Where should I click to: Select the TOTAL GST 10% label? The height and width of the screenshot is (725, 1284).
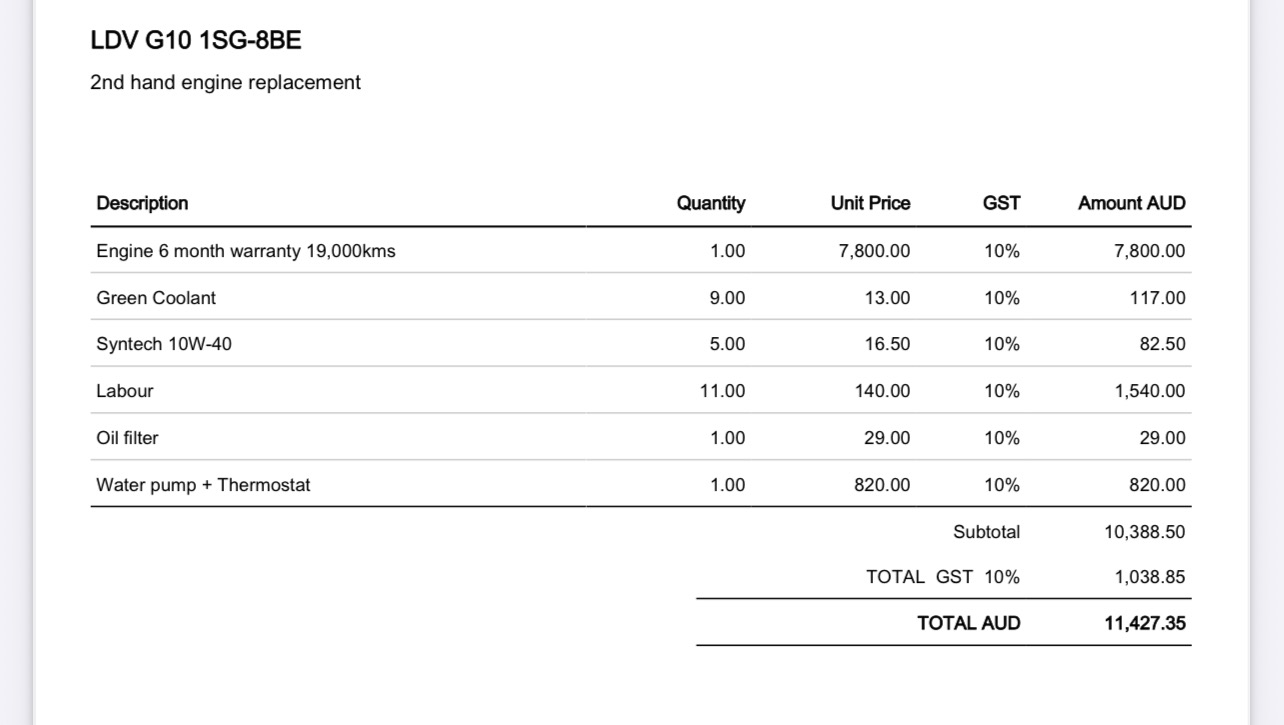[942, 577]
